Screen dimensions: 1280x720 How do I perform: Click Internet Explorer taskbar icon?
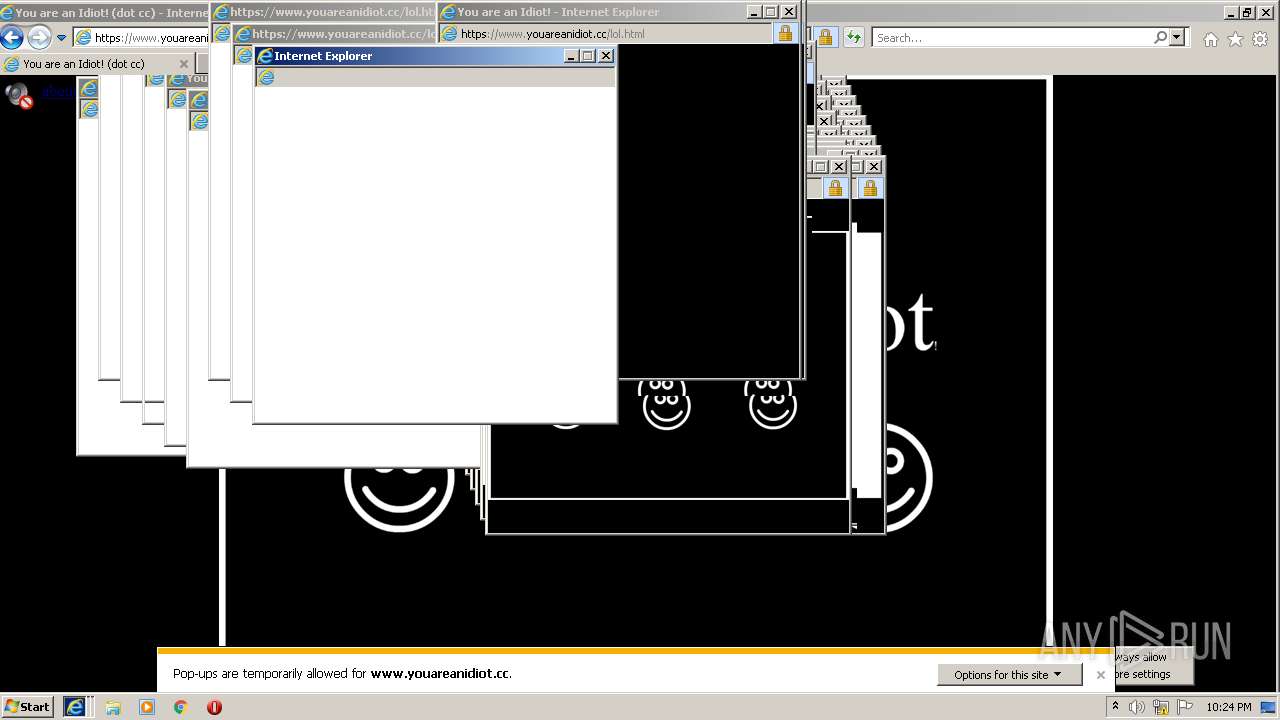click(x=75, y=707)
